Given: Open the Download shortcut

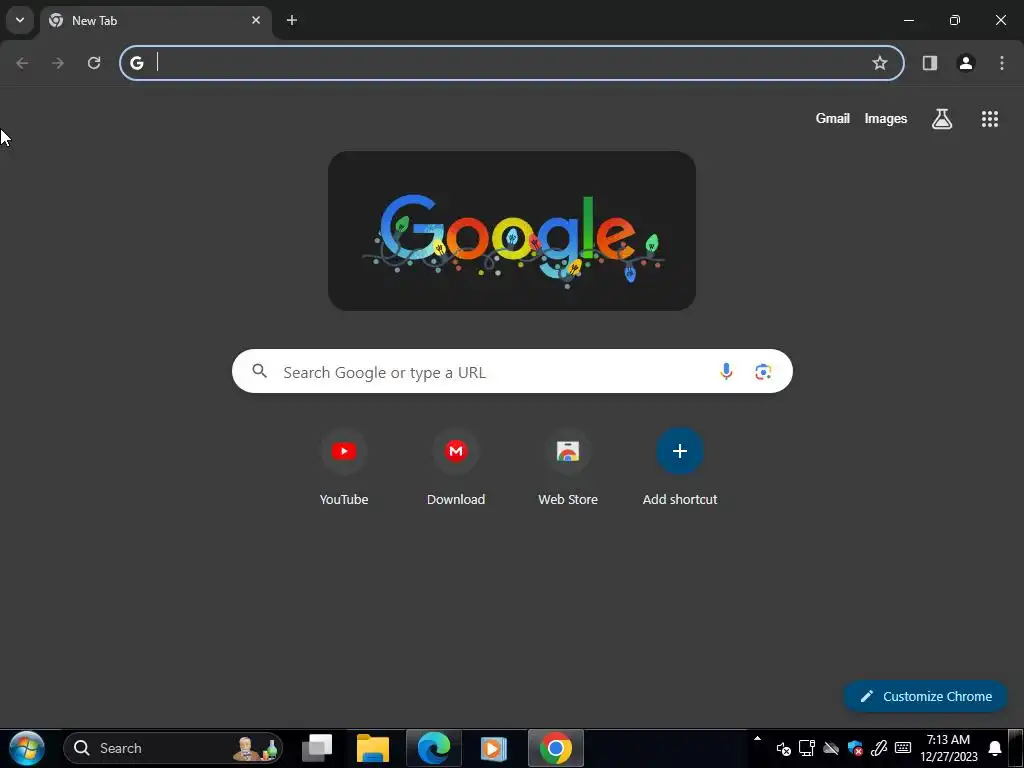Looking at the screenshot, I should click(456, 468).
